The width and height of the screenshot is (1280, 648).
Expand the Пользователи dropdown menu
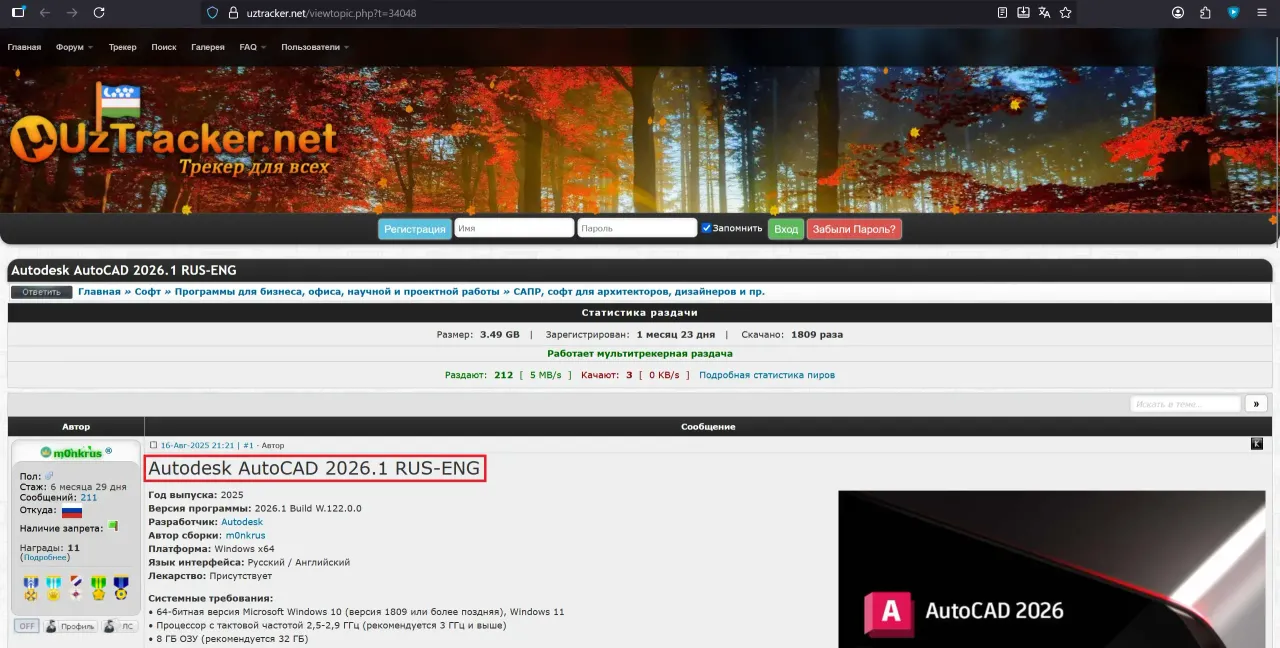click(x=315, y=47)
